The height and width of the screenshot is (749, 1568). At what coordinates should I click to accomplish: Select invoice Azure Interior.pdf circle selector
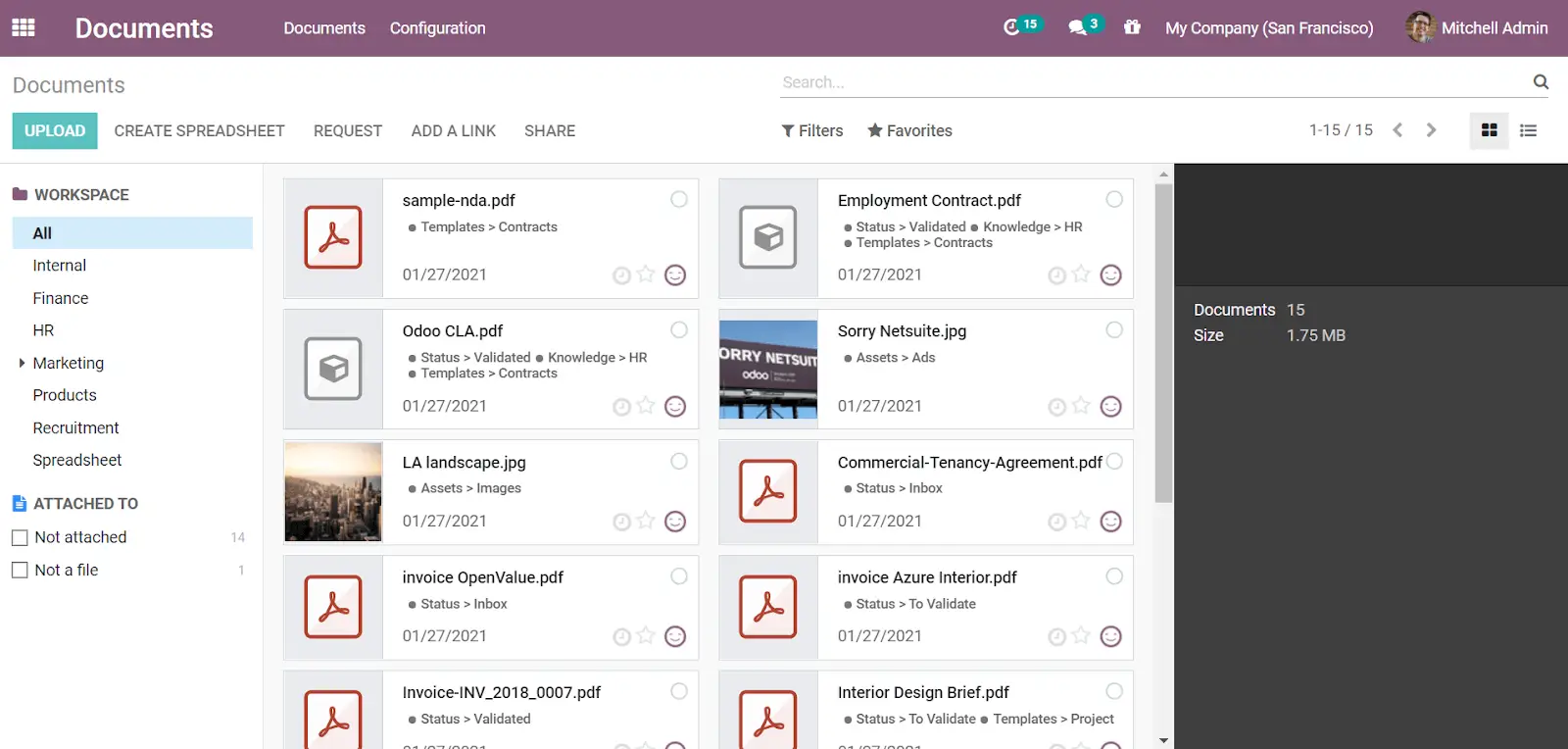point(1114,576)
